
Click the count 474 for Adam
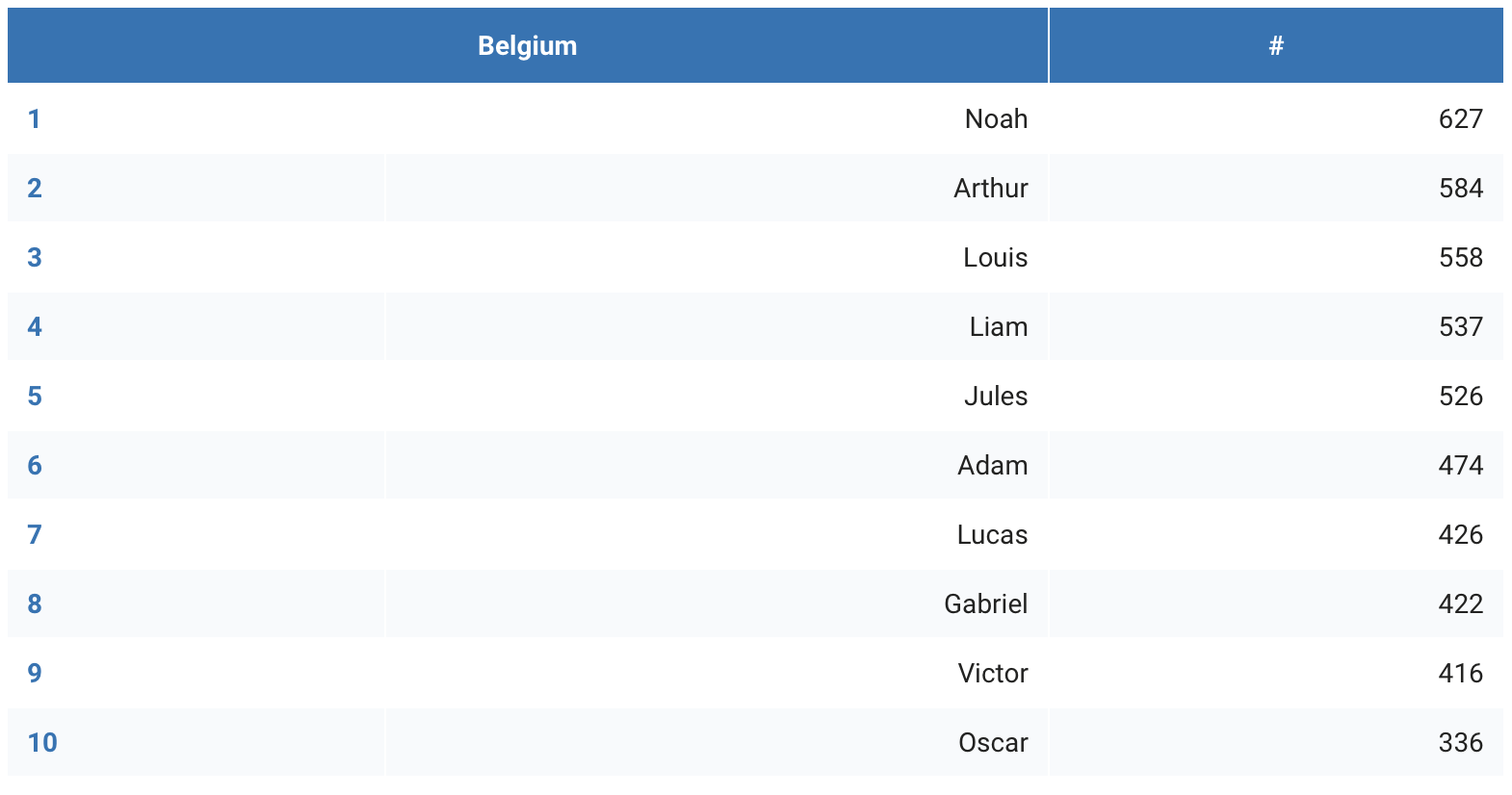pyautogui.click(x=1460, y=465)
